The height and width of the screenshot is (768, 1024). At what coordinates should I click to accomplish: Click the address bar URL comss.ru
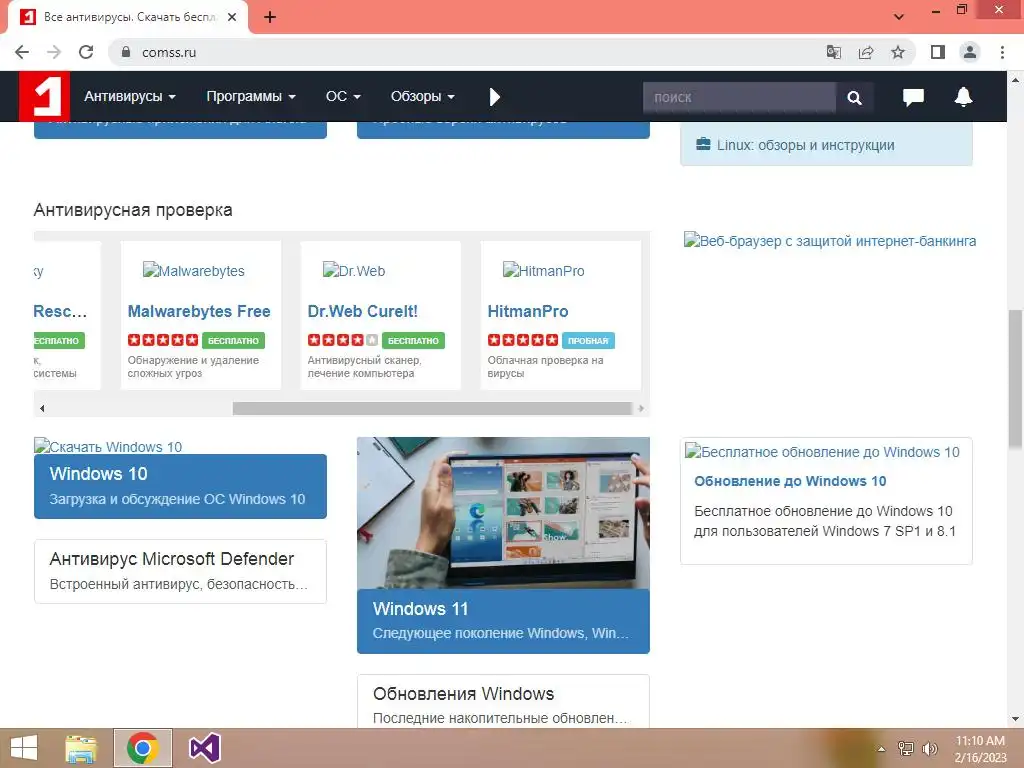[168, 52]
